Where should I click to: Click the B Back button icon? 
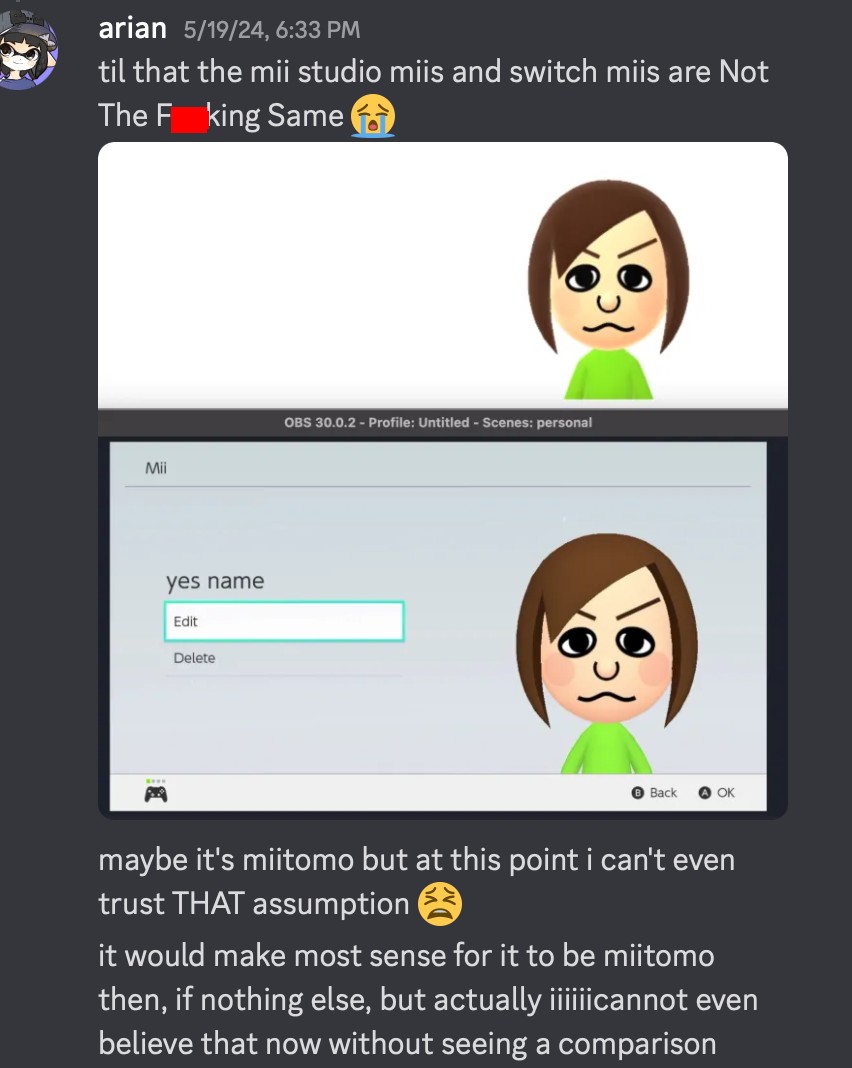pos(637,793)
